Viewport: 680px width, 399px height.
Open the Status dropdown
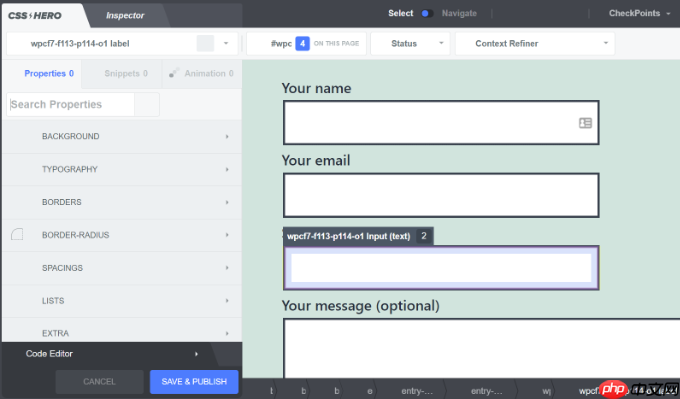410,43
